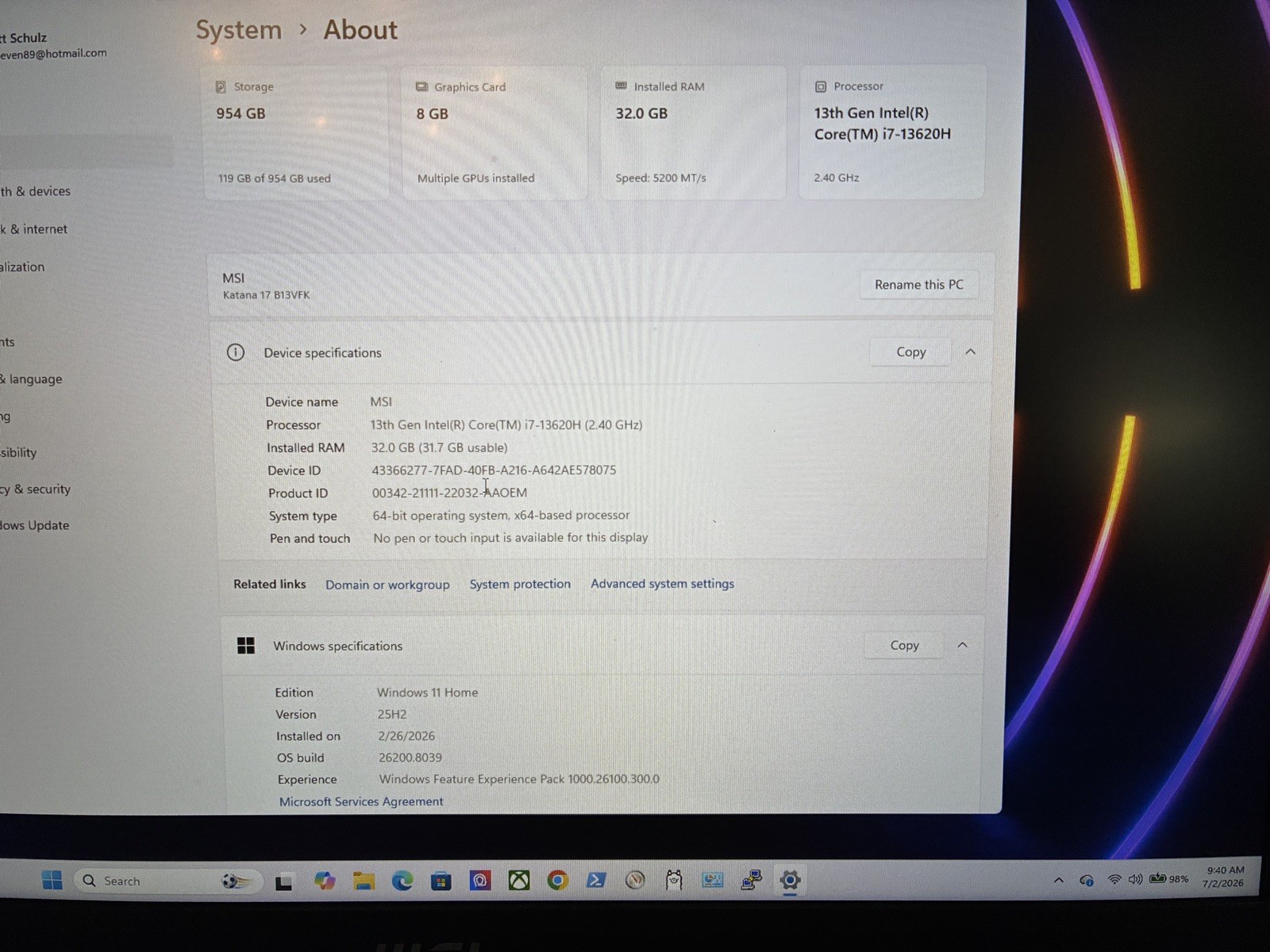Viewport: 1270px width, 952px height.
Task: Open the purple app icon beside Store
Action: 480,880
